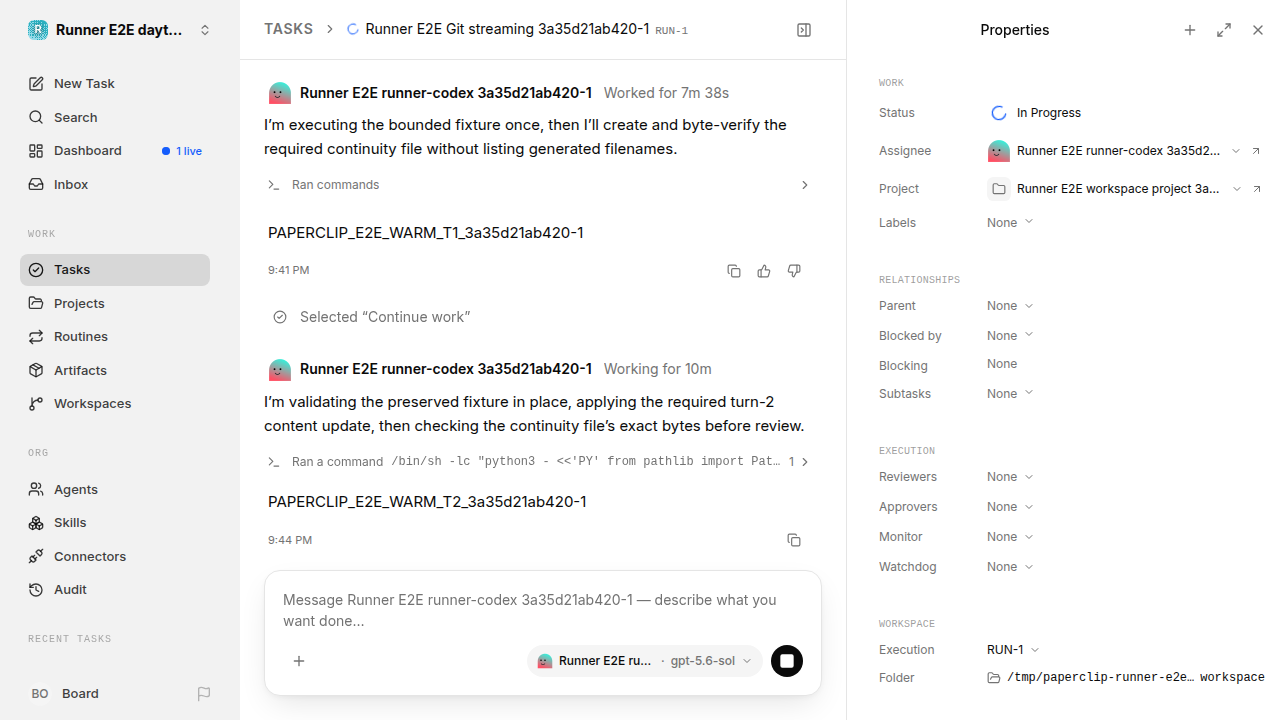Expand the Ran commands row
The height and width of the screenshot is (720, 1280).
pyautogui.click(x=539, y=185)
